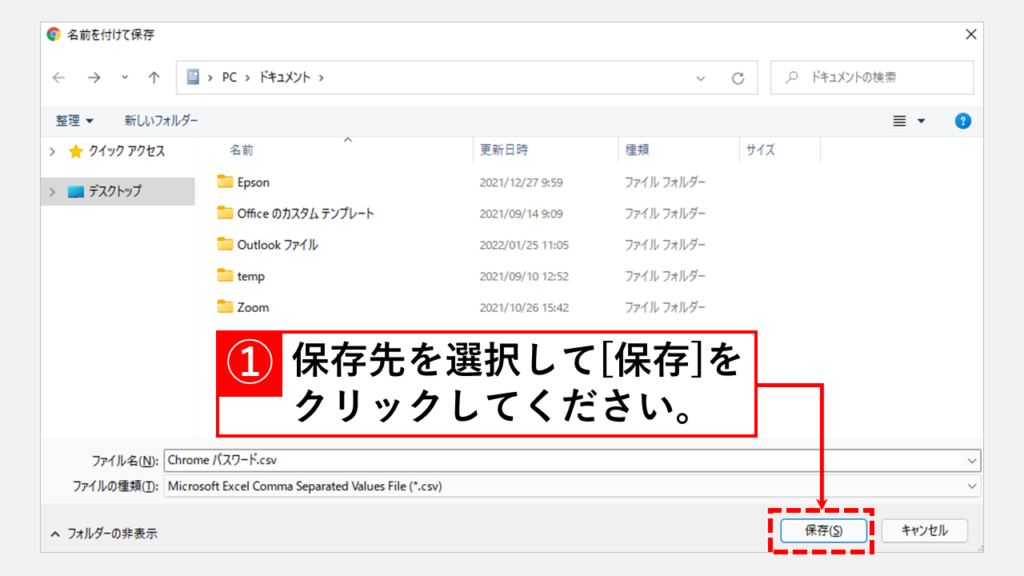
Task: Click 新しいフォルダー in the toolbar
Action: pyautogui.click(x=161, y=121)
